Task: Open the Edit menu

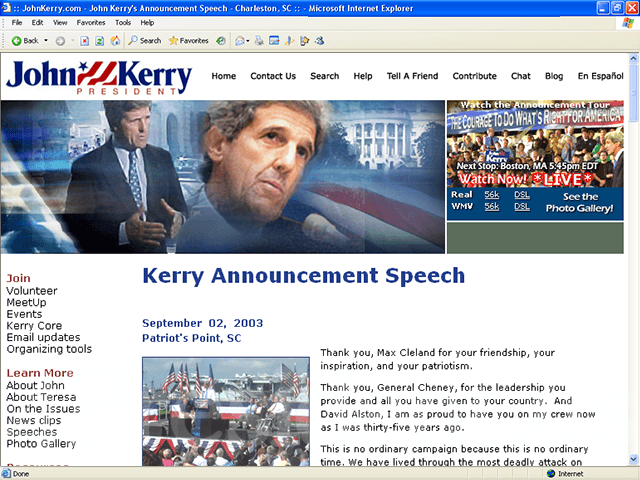Action: click(x=37, y=23)
